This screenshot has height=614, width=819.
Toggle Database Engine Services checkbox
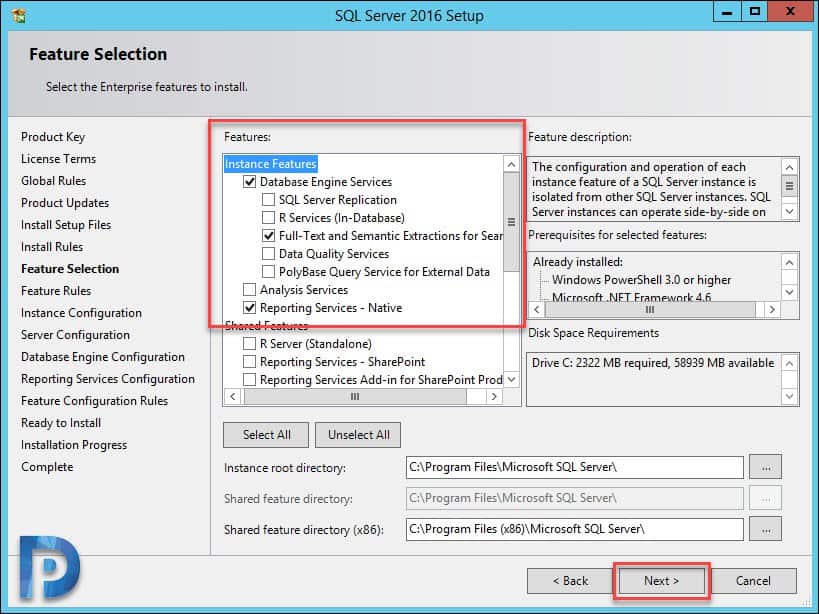[250, 182]
